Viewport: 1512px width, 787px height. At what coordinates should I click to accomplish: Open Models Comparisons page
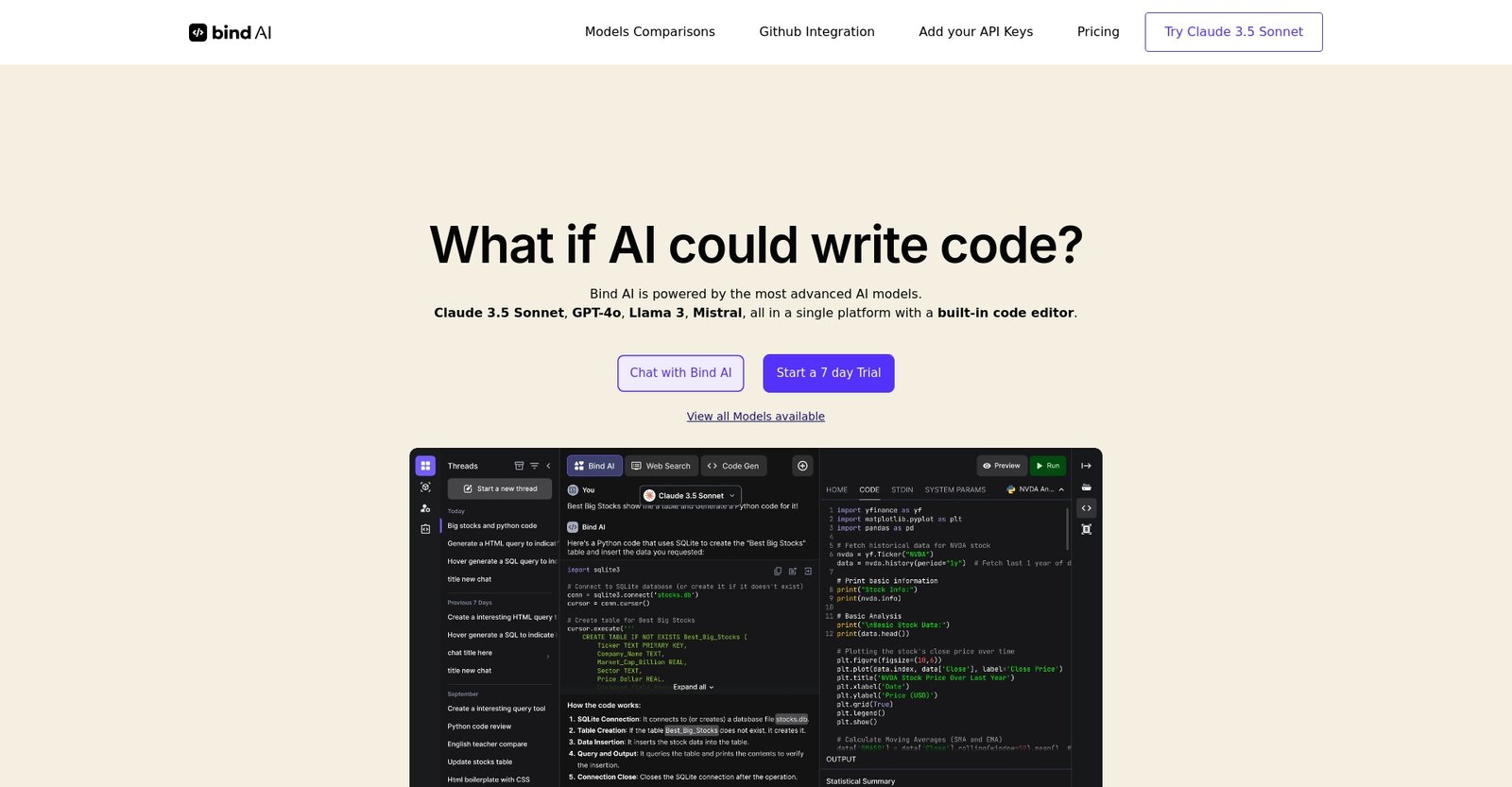650,32
